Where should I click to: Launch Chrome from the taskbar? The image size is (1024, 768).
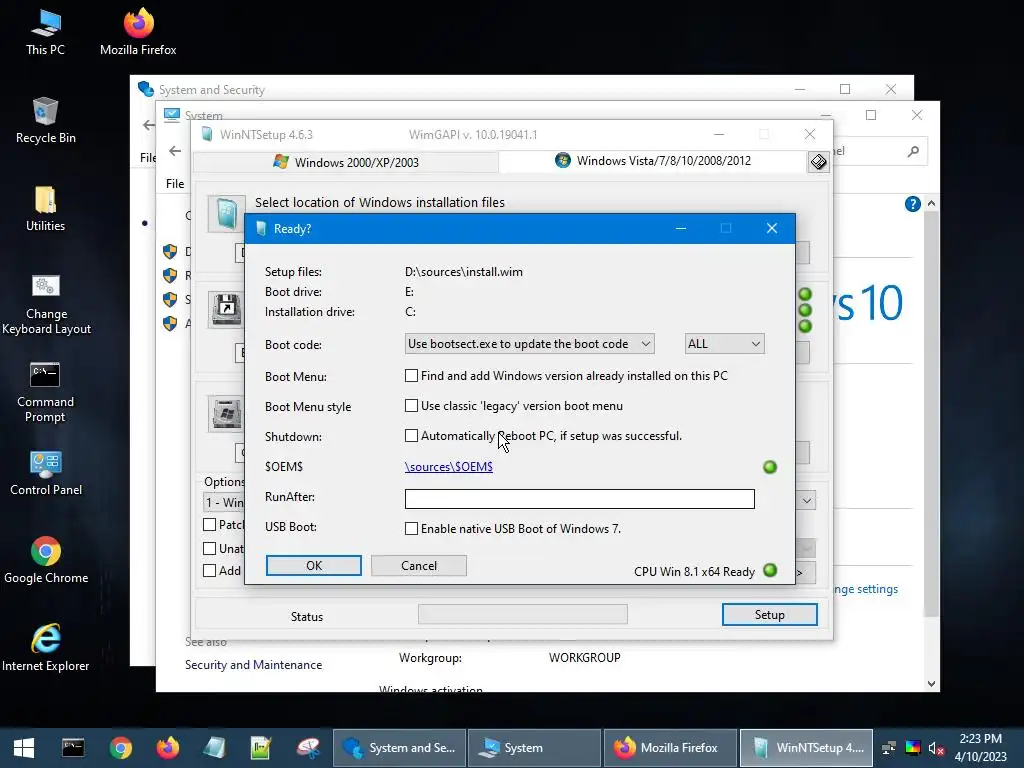click(121, 748)
